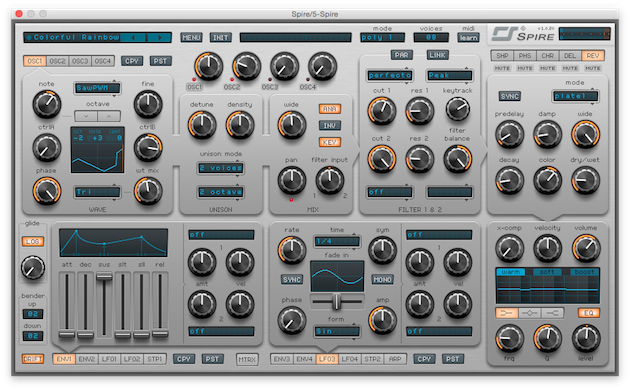630x390 pixels.
Task: Click the filter LINK button
Action: coord(437,55)
